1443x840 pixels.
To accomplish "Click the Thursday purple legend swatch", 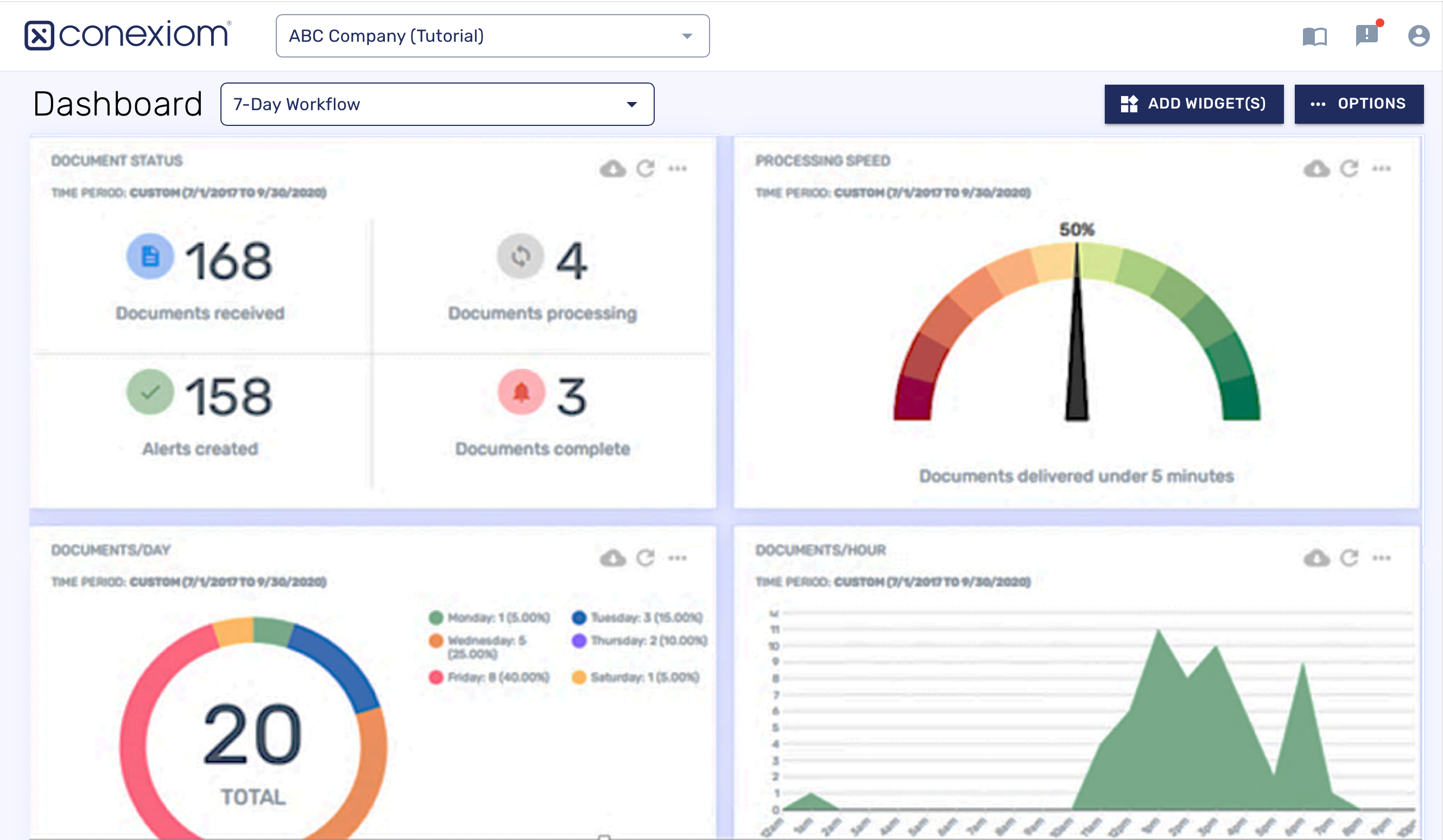I will [579, 640].
